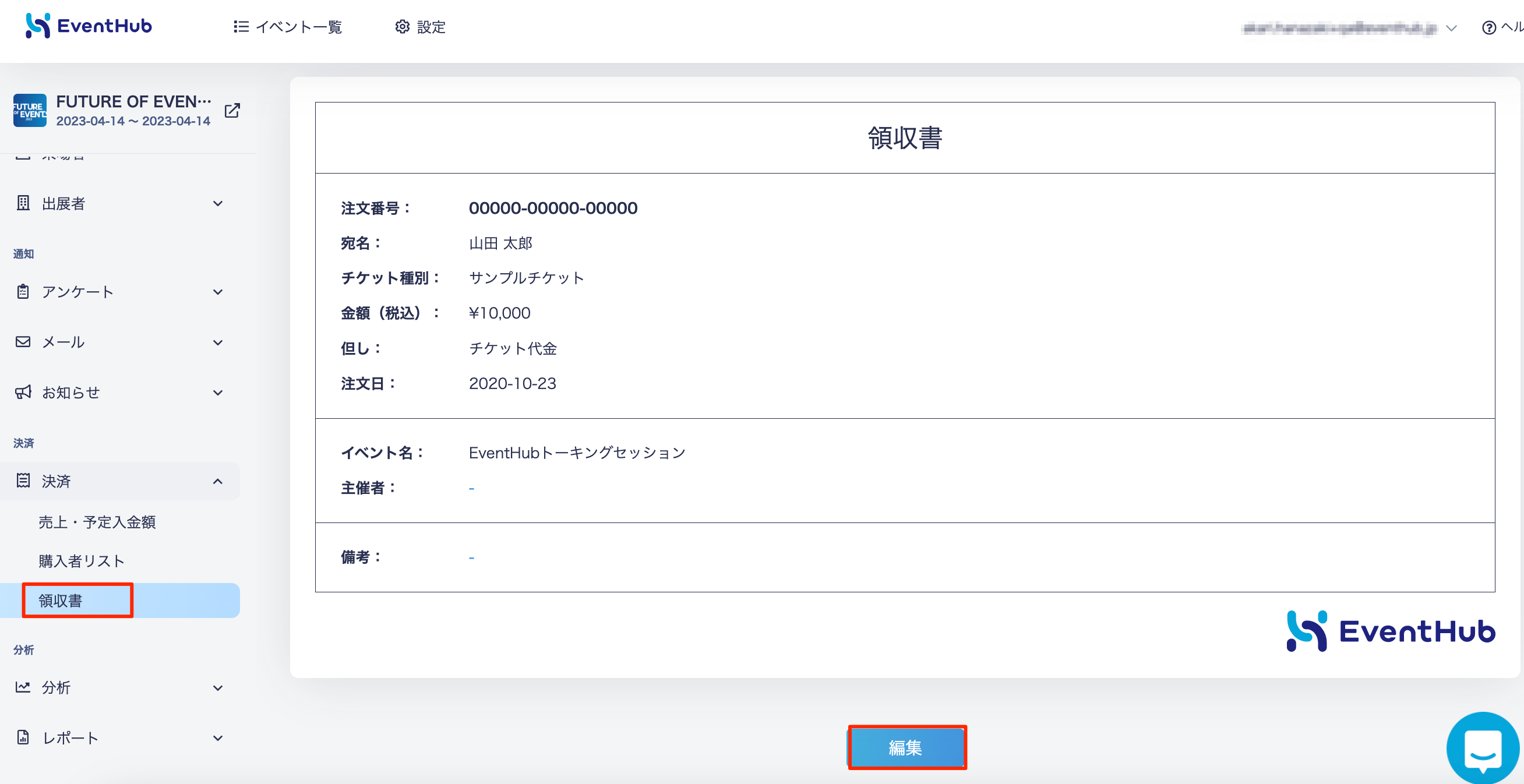This screenshot has height=784, width=1524.
Task: Expand the 出展者 section chevron
Action: (218, 203)
